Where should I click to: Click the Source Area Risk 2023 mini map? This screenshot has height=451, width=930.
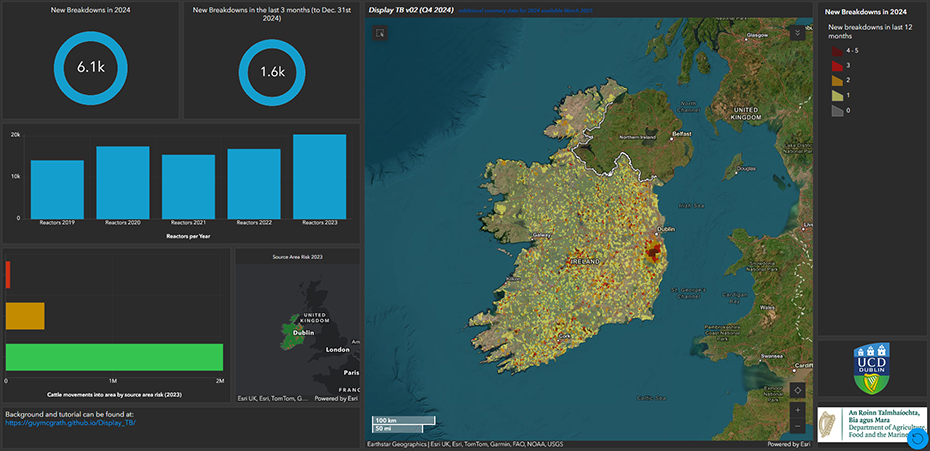[297, 330]
